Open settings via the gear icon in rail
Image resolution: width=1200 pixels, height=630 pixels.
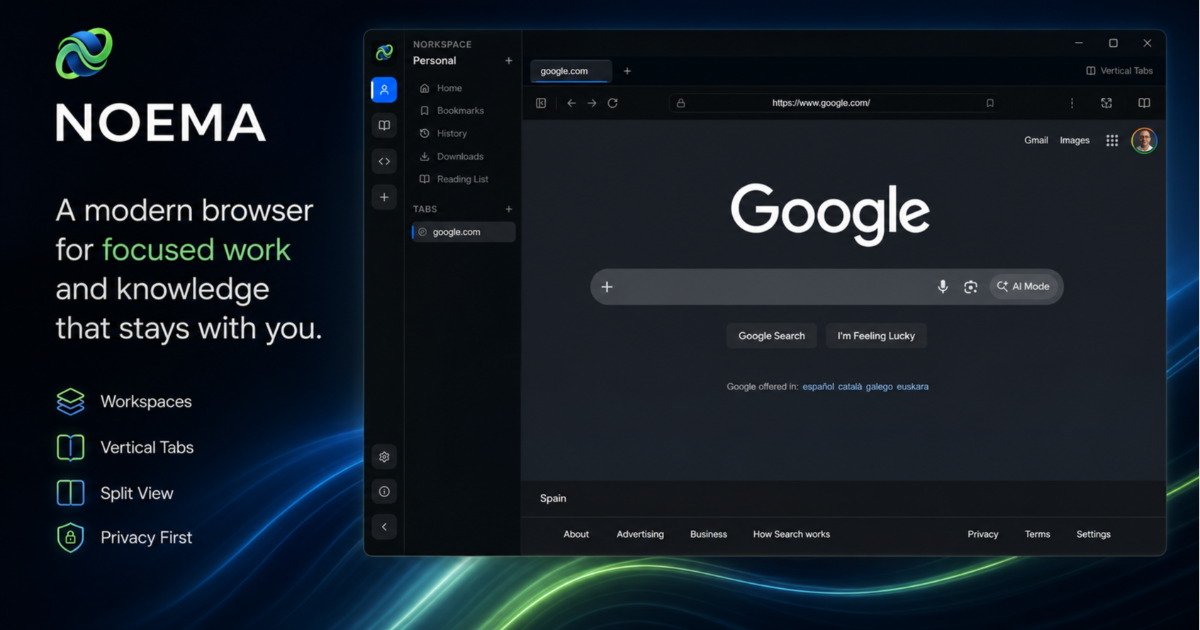coord(384,457)
